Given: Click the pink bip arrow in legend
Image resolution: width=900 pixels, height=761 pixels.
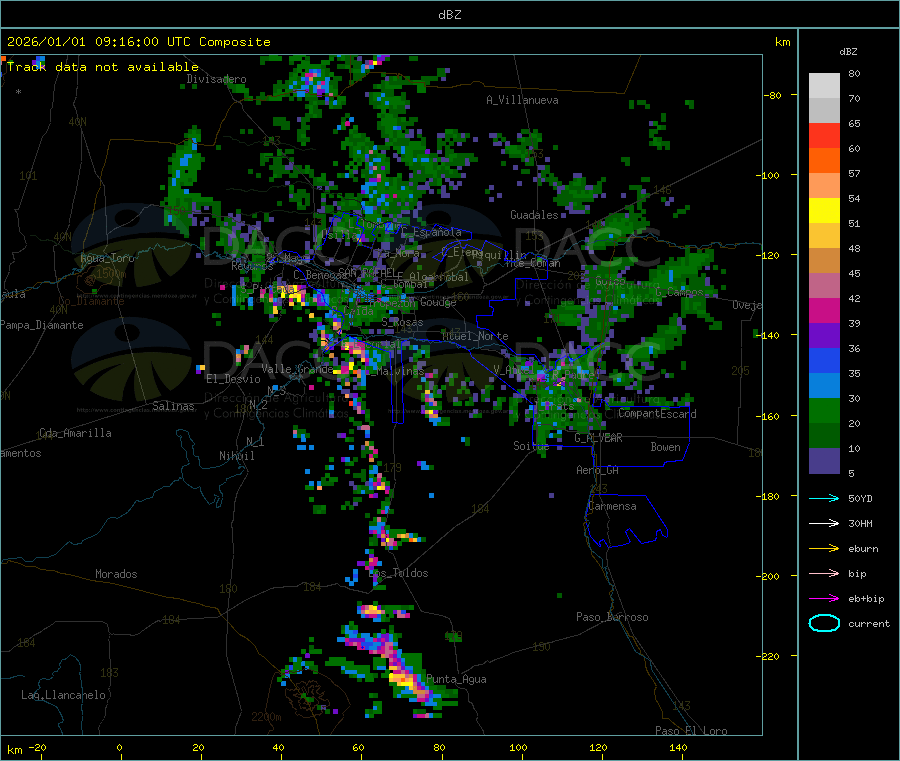Looking at the screenshot, I should click(824, 573).
